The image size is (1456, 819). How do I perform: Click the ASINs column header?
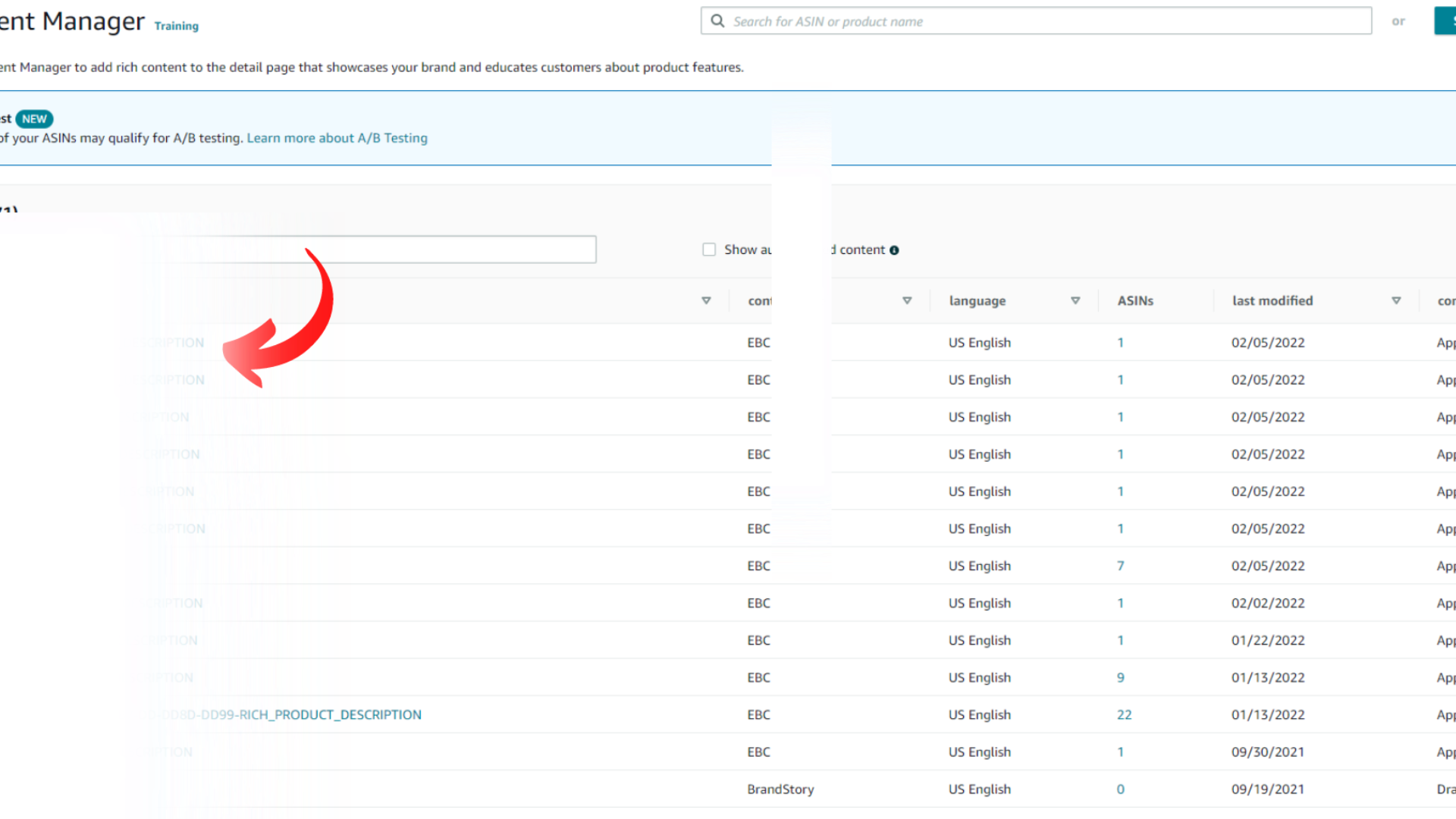1134,301
